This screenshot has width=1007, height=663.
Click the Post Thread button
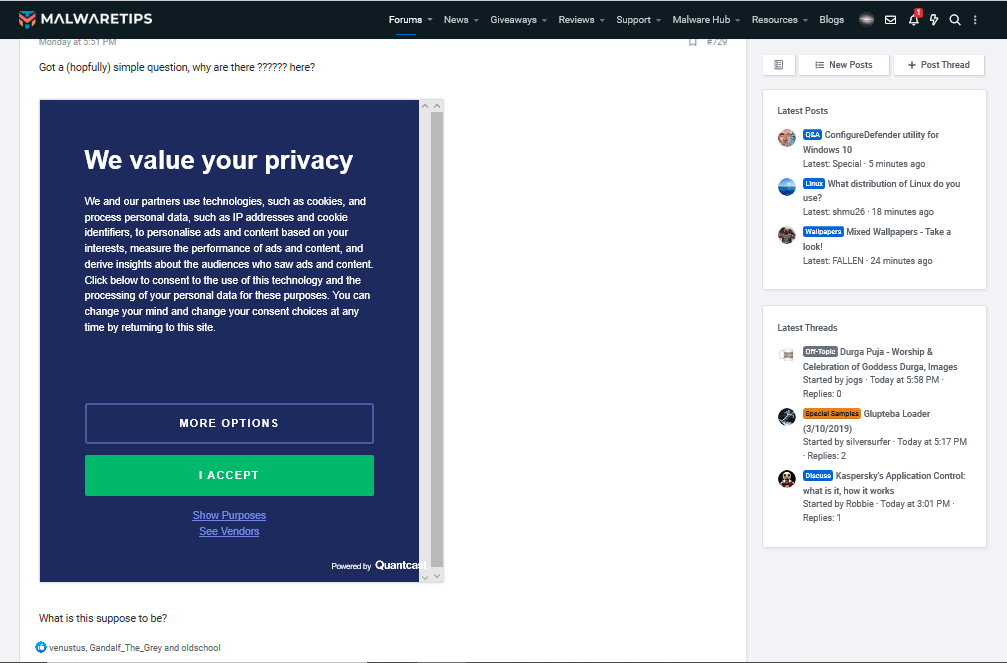[x=938, y=65]
